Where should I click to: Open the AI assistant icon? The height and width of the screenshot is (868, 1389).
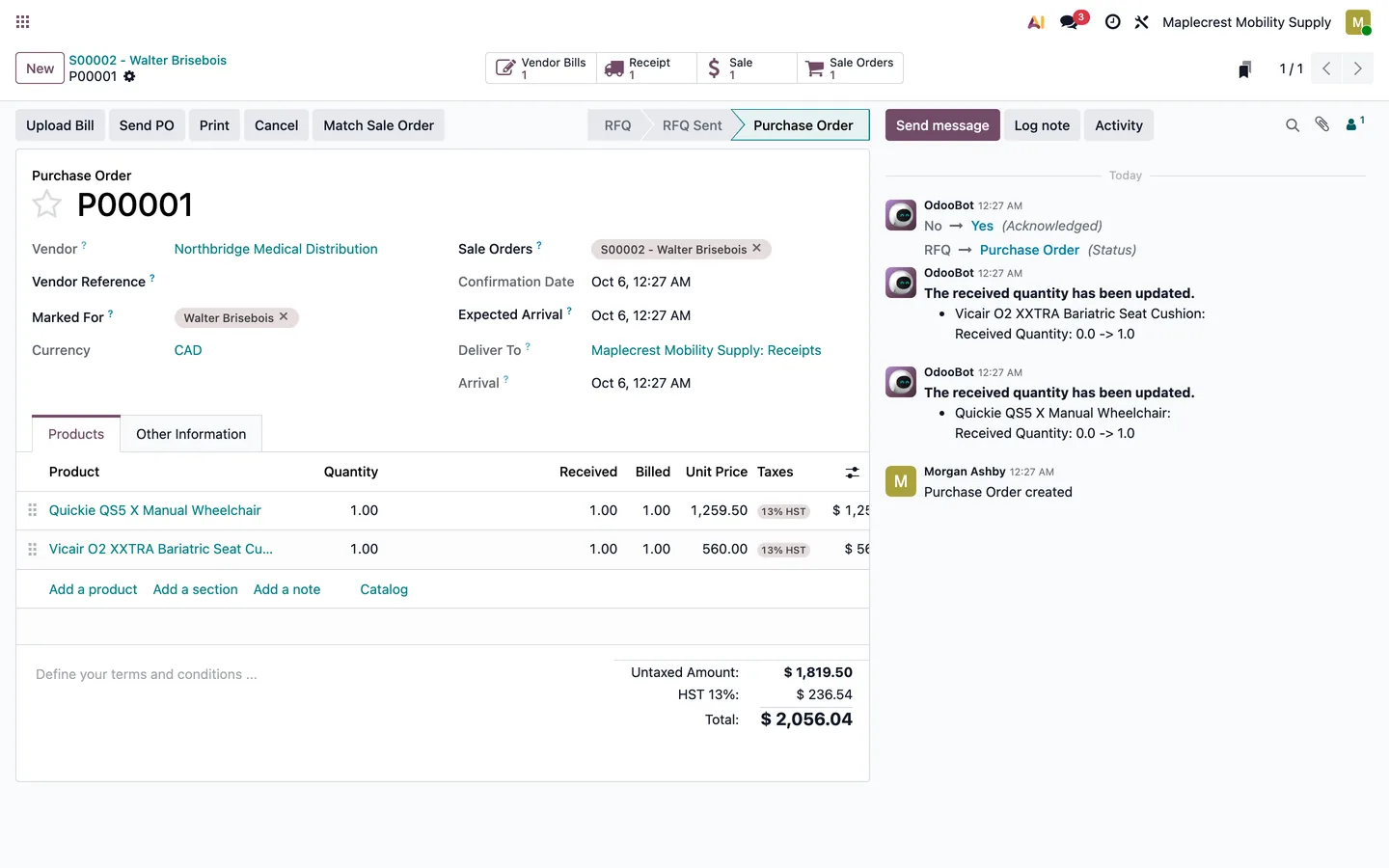(x=1036, y=21)
